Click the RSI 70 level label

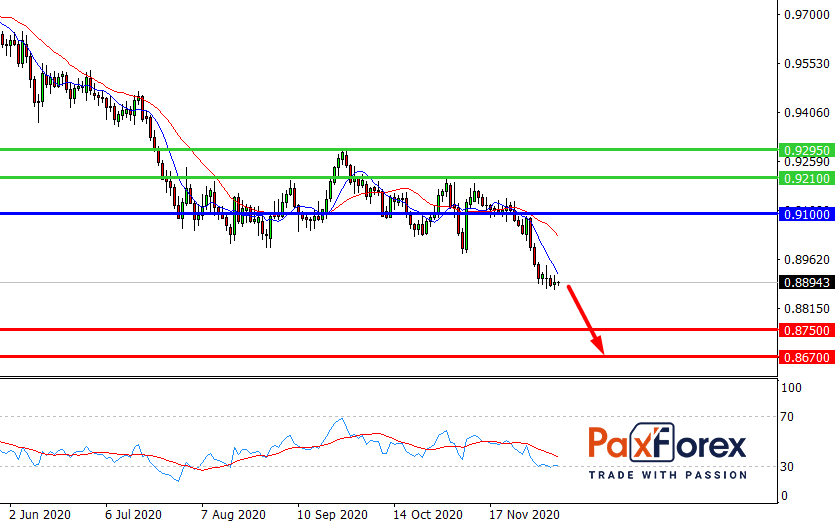(787, 417)
